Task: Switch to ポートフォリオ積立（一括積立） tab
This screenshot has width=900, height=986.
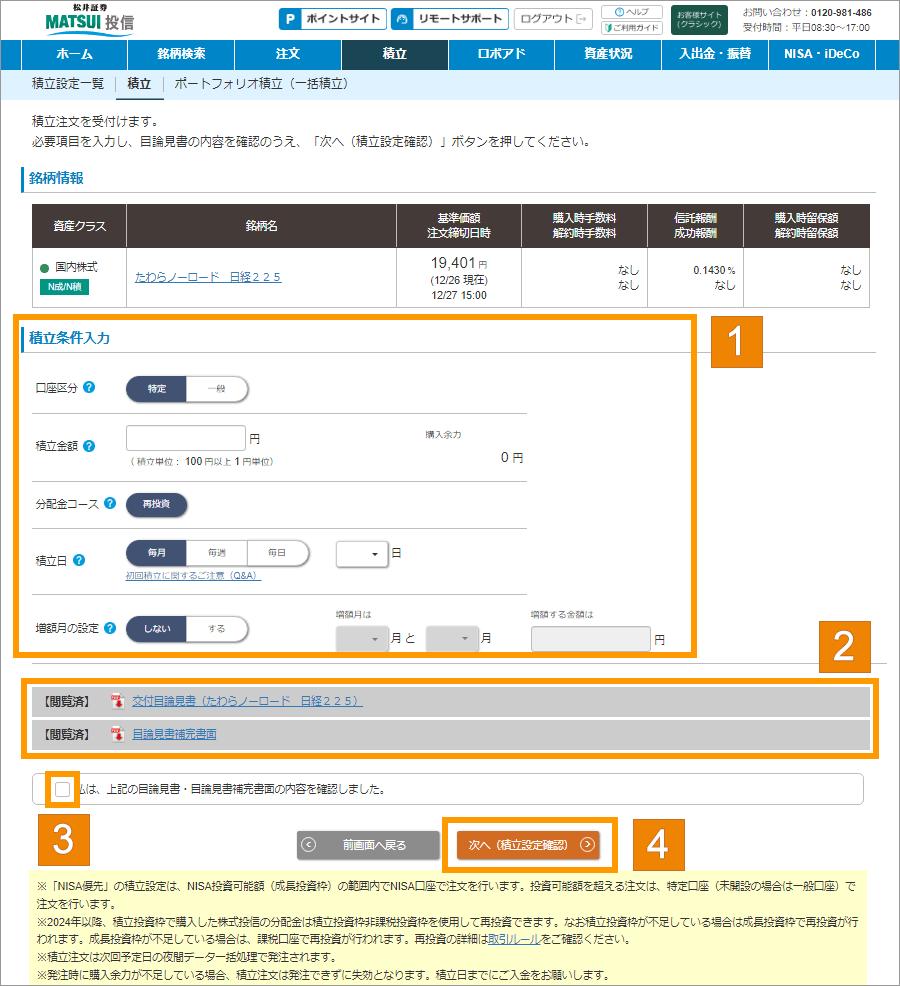Action: 261,84
